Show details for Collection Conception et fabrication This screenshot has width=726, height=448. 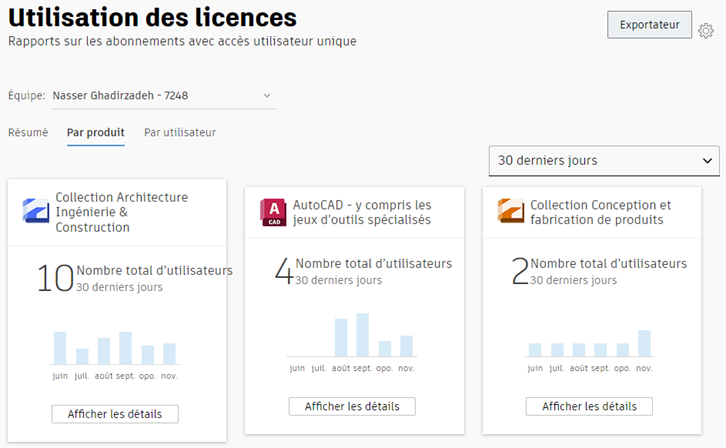(x=589, y=406)
